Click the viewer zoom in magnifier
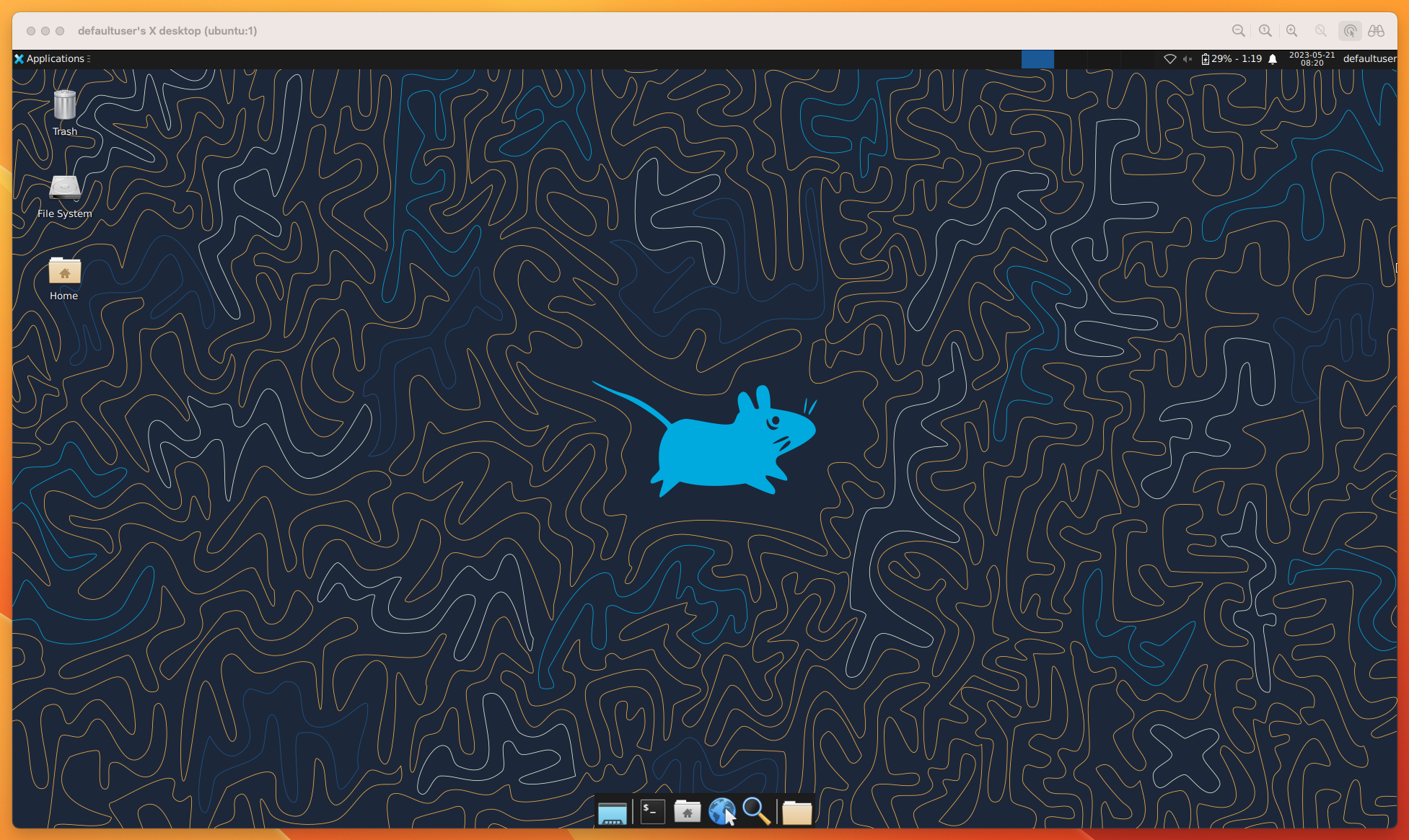Viewport: 1409px width, 840px height. click(1292, 31)
